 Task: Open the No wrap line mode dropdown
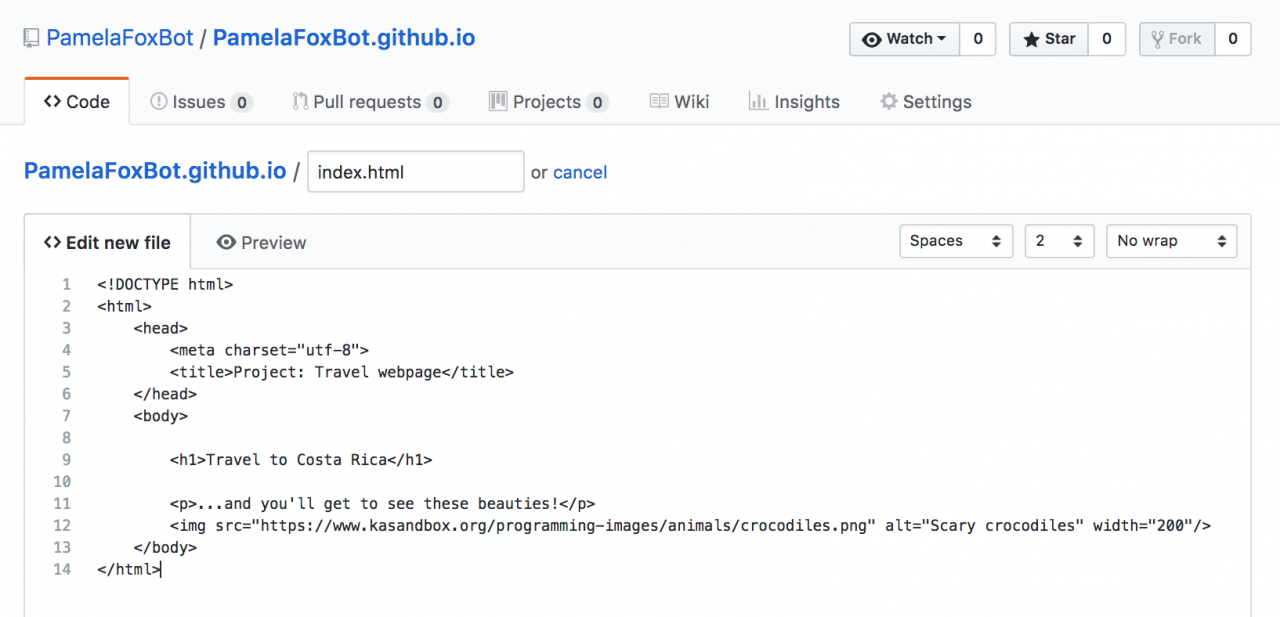1171,241
